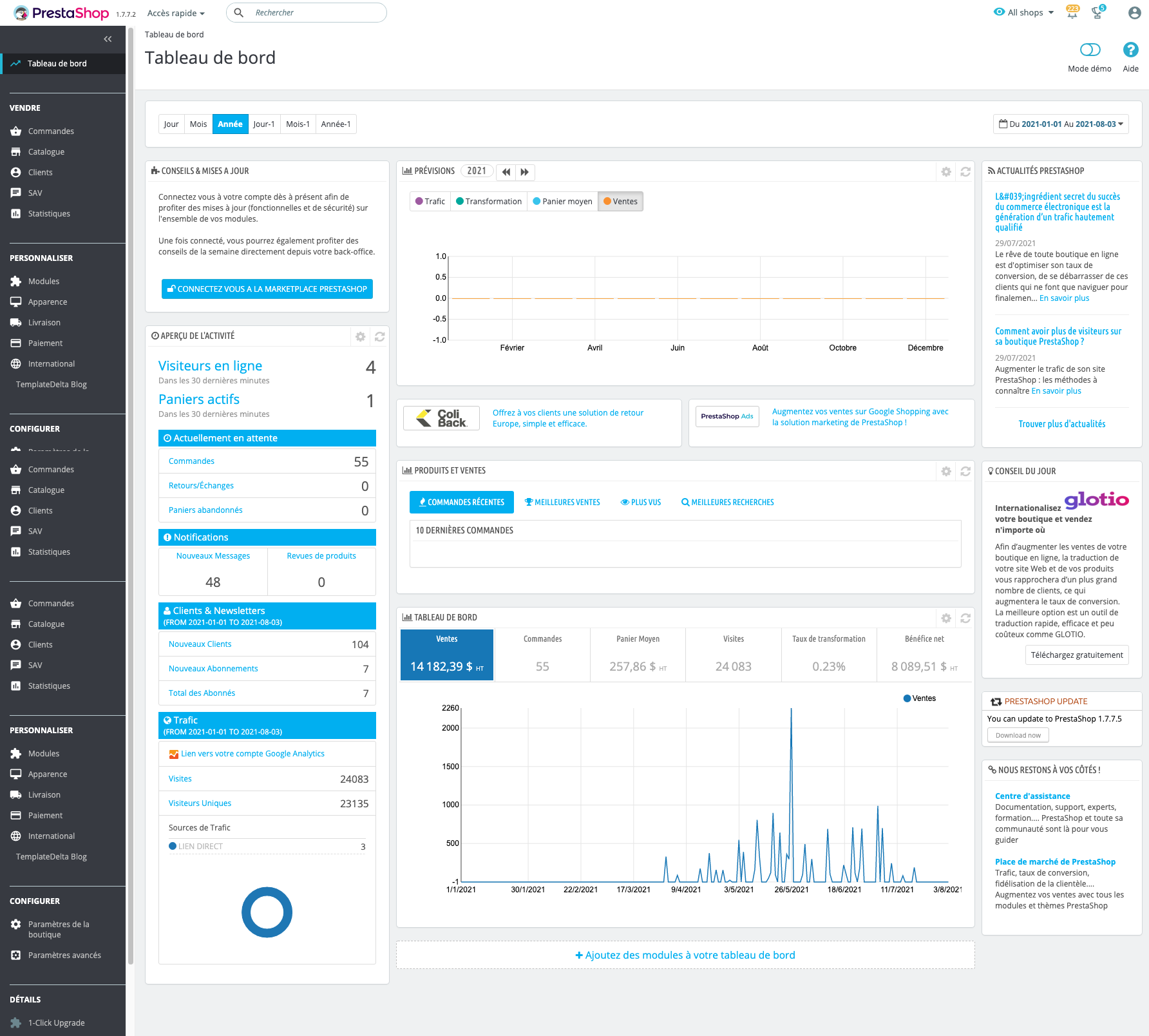Go to next forecast year arrow
1149x1036 pixels.
point(525,172)
